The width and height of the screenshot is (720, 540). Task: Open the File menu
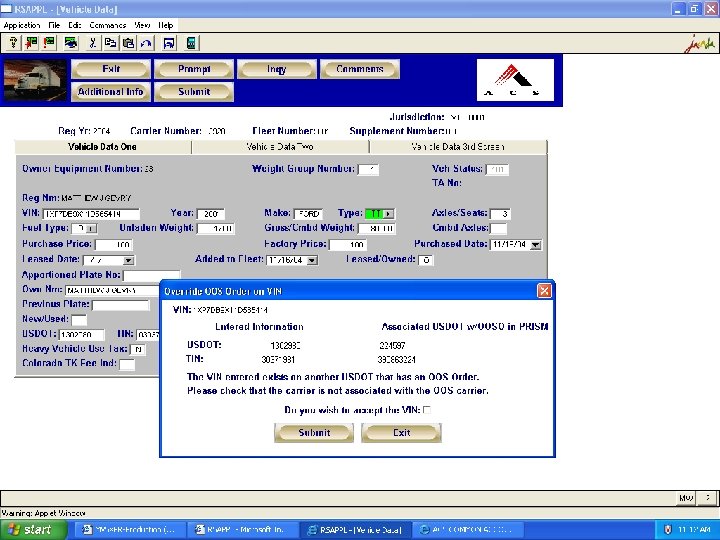tap(54, 25)
